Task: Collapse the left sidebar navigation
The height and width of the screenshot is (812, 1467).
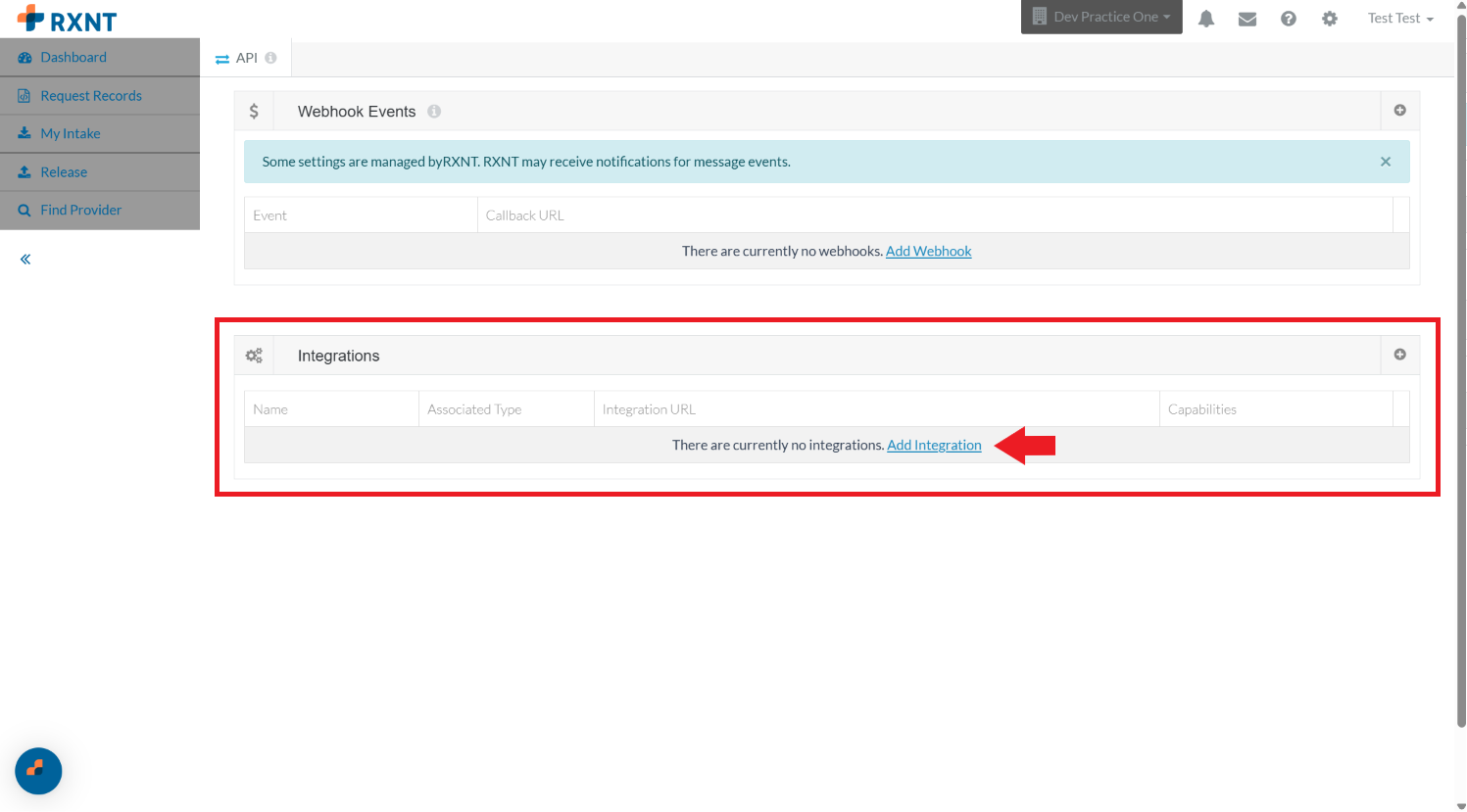Action: click(x=25, y=260)
